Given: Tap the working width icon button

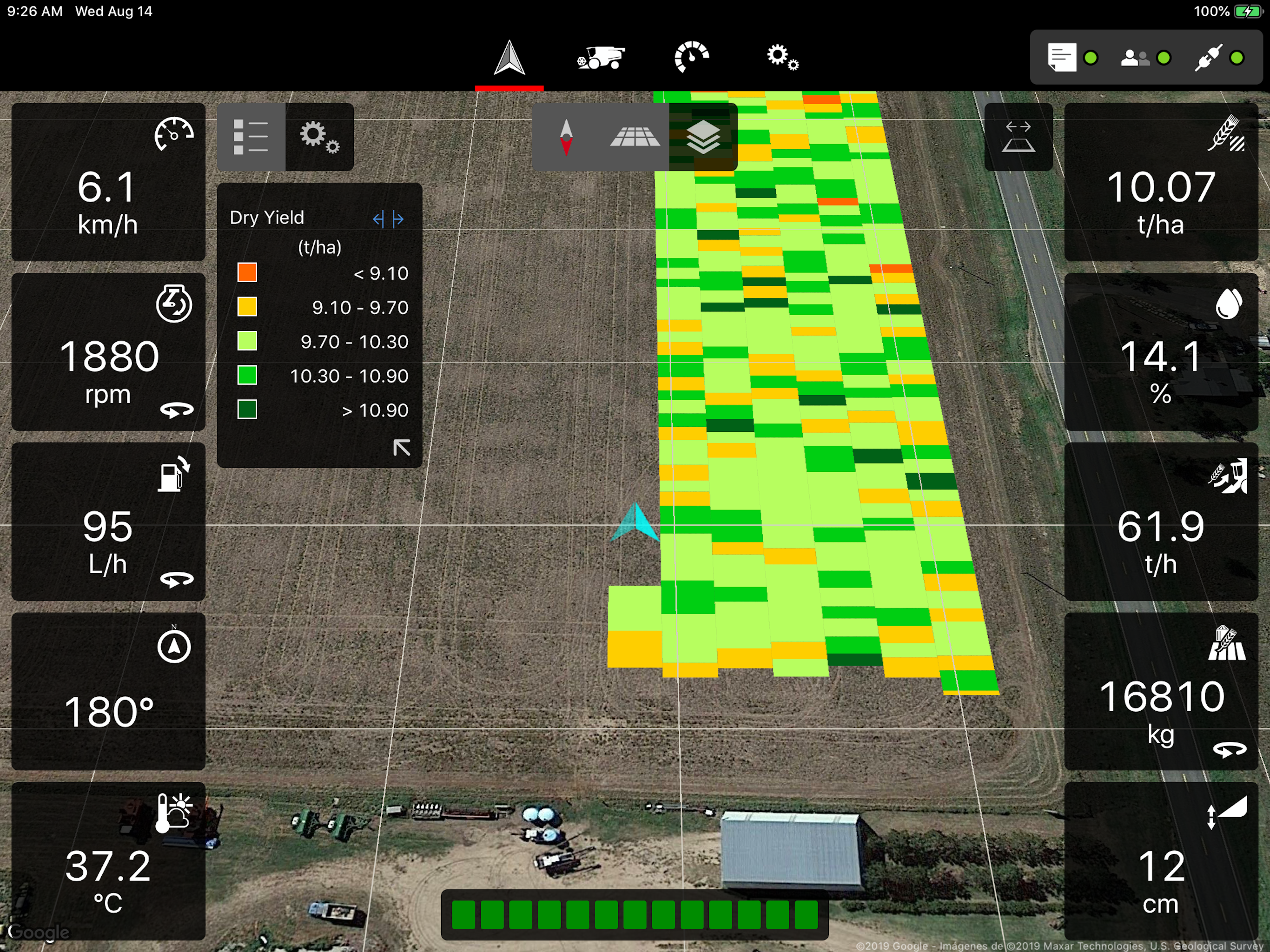Looking at the screenshot, I should (1019, 137).
